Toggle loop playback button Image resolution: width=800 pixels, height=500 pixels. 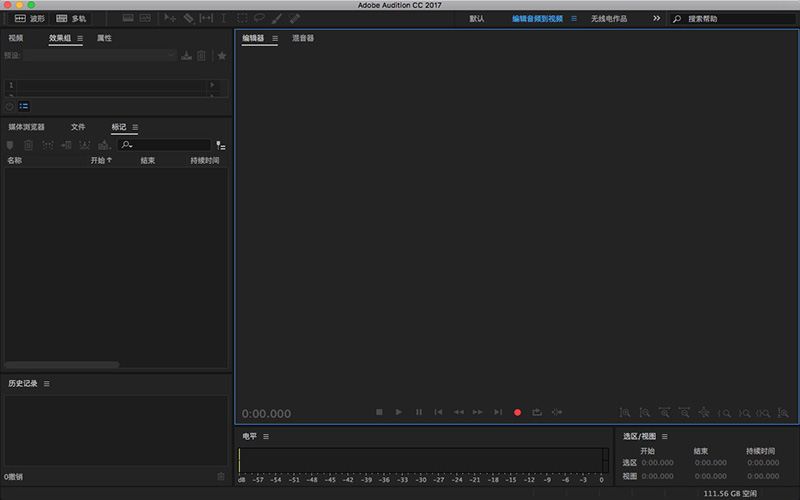tap(537, 412)
